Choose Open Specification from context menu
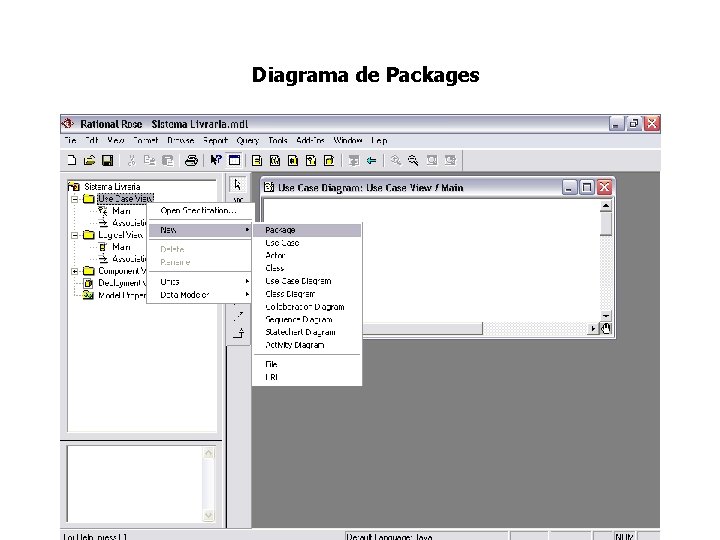720x540 pixels. click(x=200, y=210)
